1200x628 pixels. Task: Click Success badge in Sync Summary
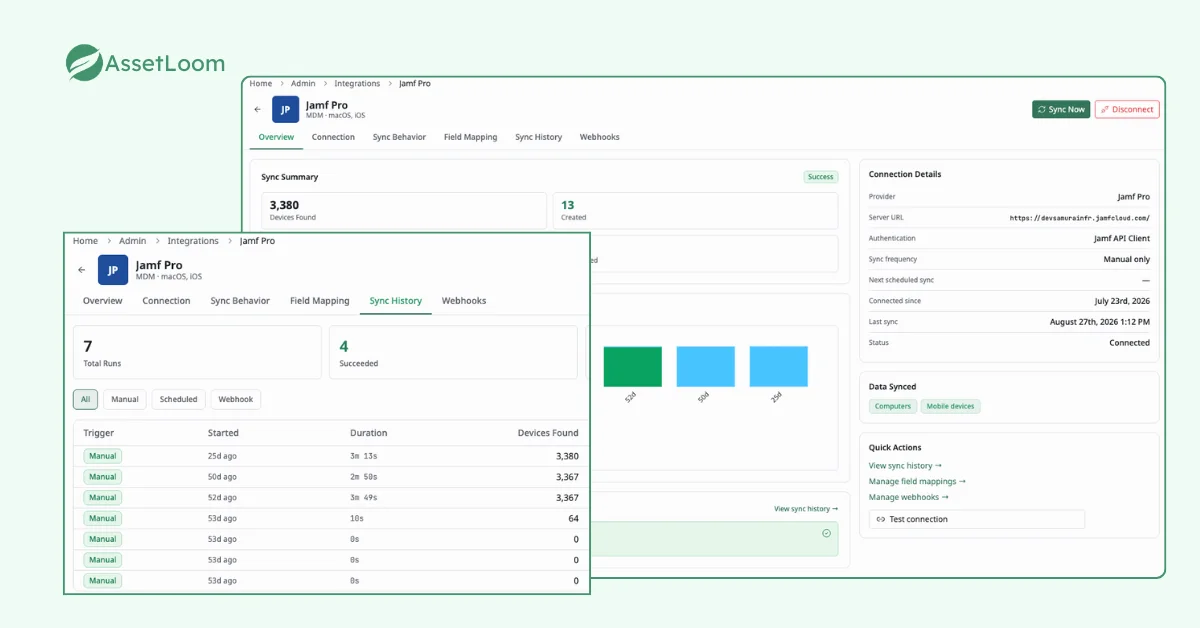(x=820, y=177)
